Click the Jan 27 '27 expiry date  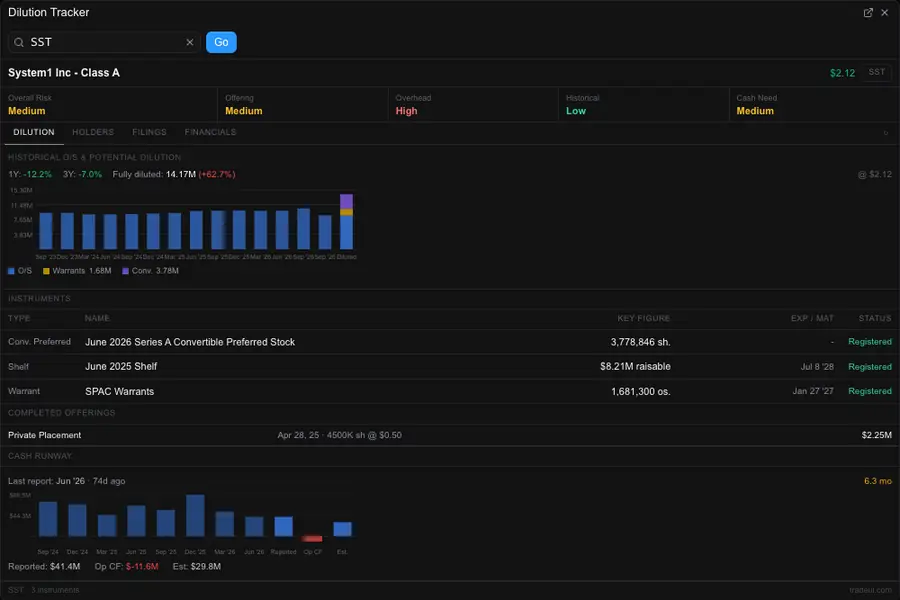pyautogui.click(x=813, y=391)
